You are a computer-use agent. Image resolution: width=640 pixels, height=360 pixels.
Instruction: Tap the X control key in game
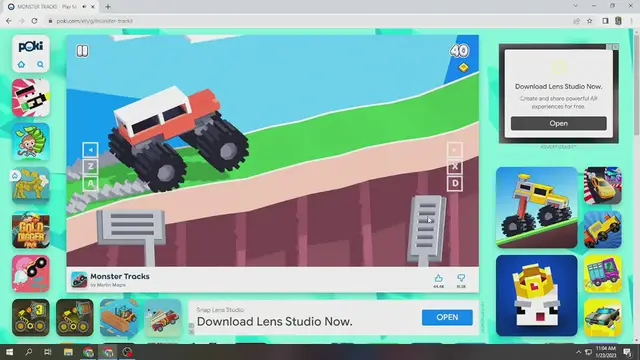tap(455, 167)
